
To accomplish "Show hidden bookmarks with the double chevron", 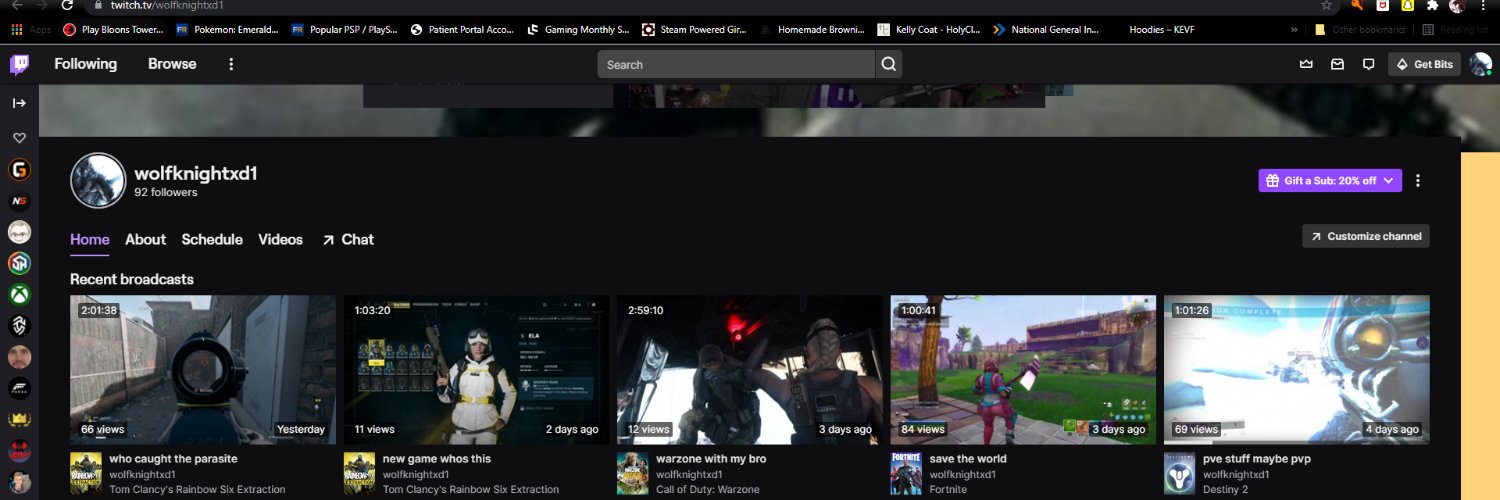I will [x=1295, y=30].
